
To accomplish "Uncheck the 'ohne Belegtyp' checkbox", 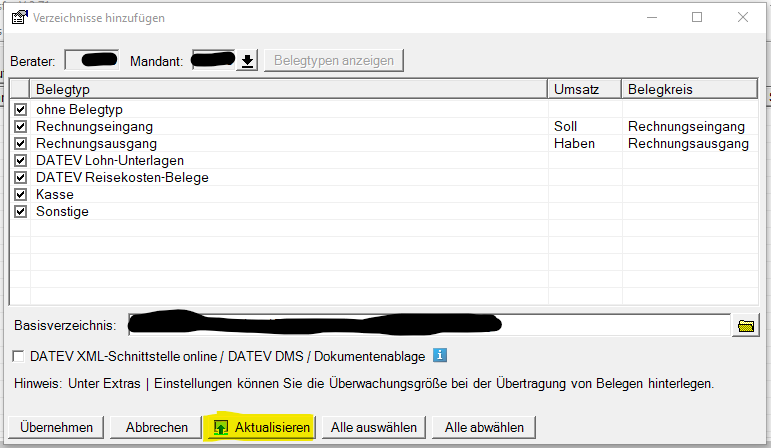I will pyautogui.click(x=20, y=109).
